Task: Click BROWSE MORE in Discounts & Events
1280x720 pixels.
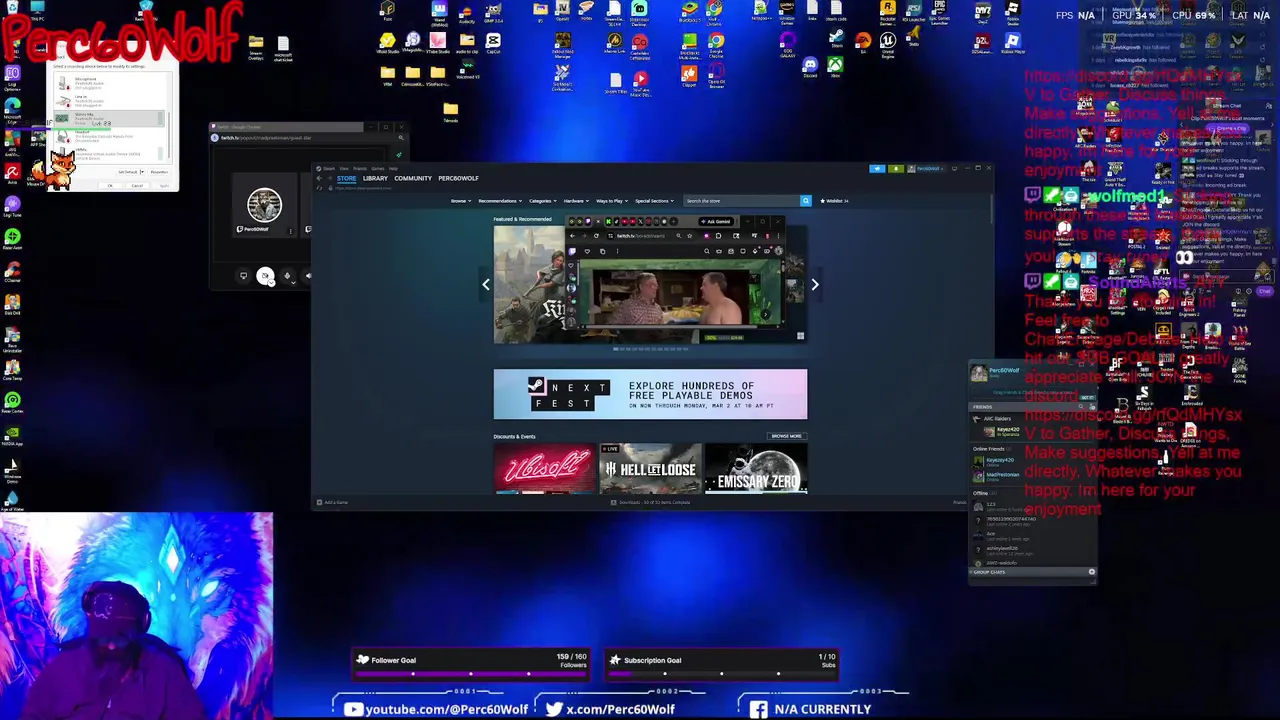Action: 786,436
